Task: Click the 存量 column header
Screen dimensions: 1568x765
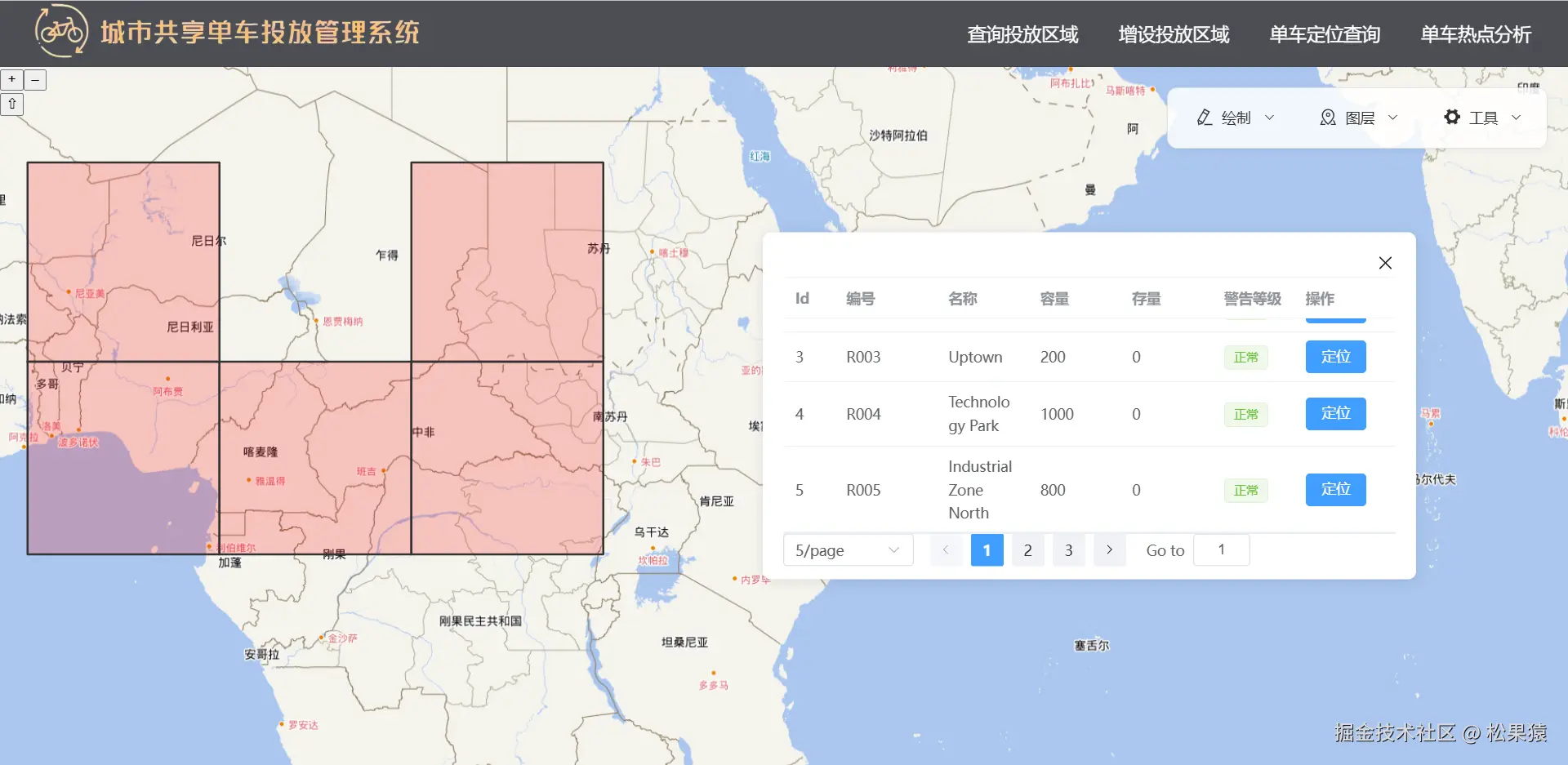Action: click(1146, 299)
